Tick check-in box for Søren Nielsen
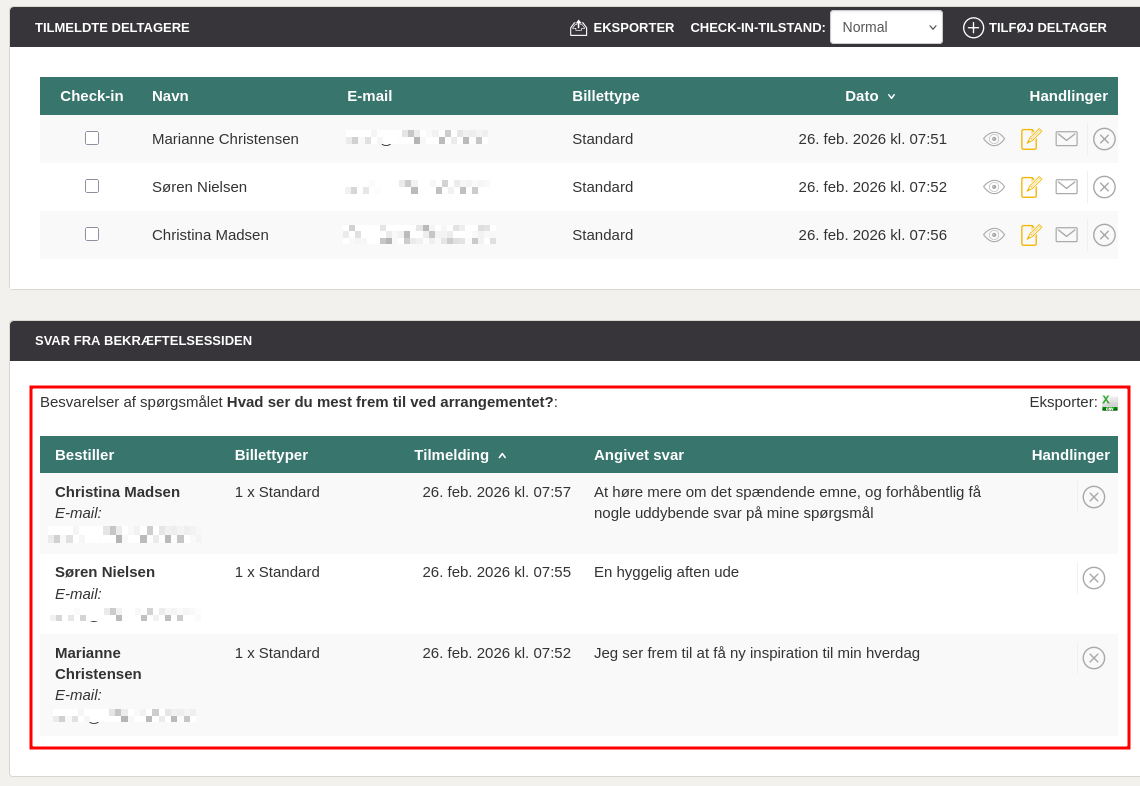This screenshot has width=1140, height=786. click(92, 186)
